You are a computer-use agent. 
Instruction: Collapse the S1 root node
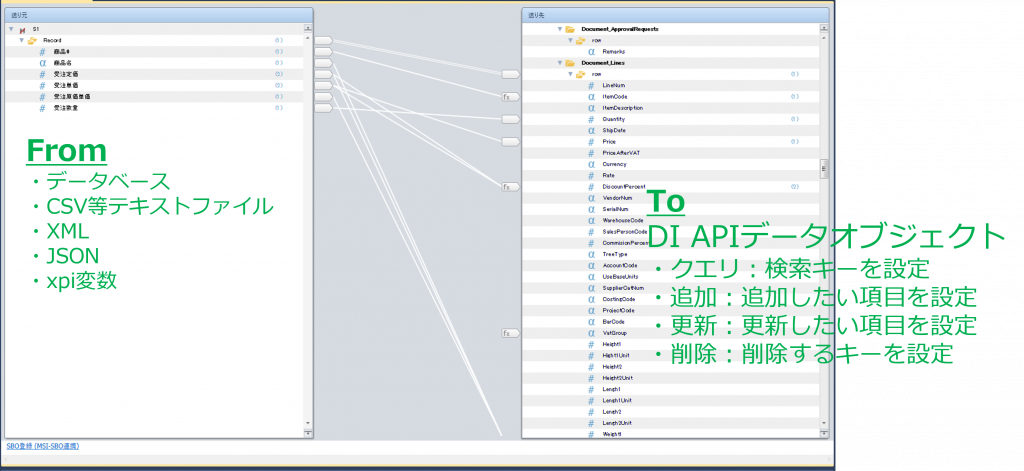point(10,30)
